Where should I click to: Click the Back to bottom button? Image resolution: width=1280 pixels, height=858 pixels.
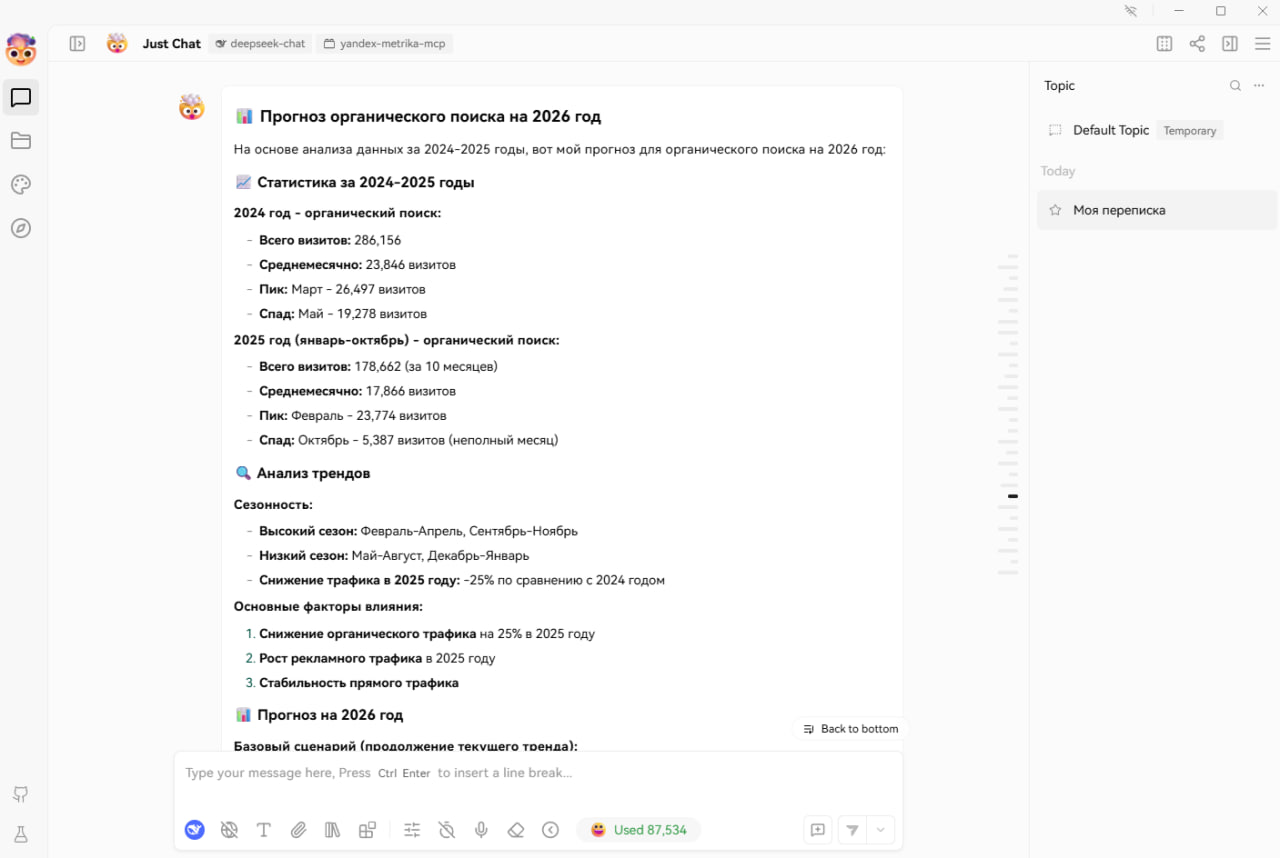[x=850, y=729]
